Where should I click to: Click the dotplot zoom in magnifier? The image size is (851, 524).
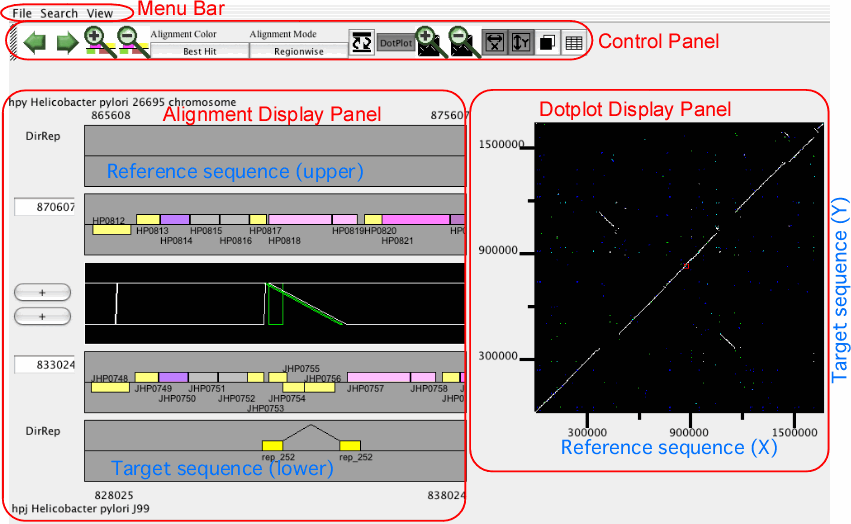pyautogui.click(x=430, y=42)
